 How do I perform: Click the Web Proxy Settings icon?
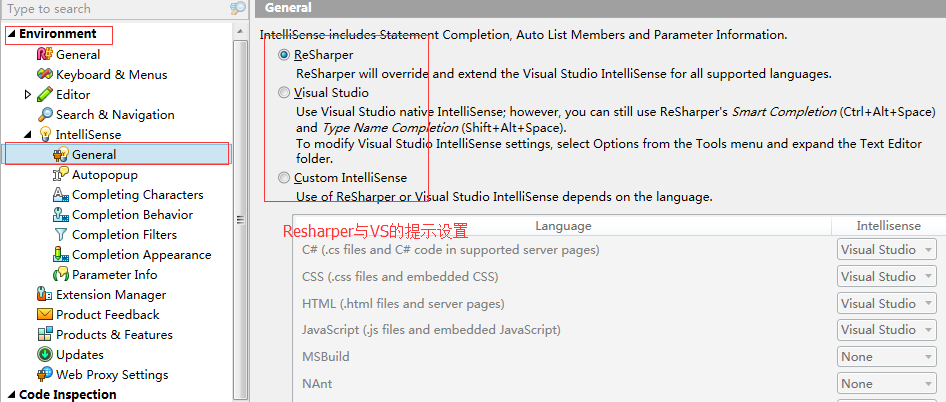click(x=45, y=374)
